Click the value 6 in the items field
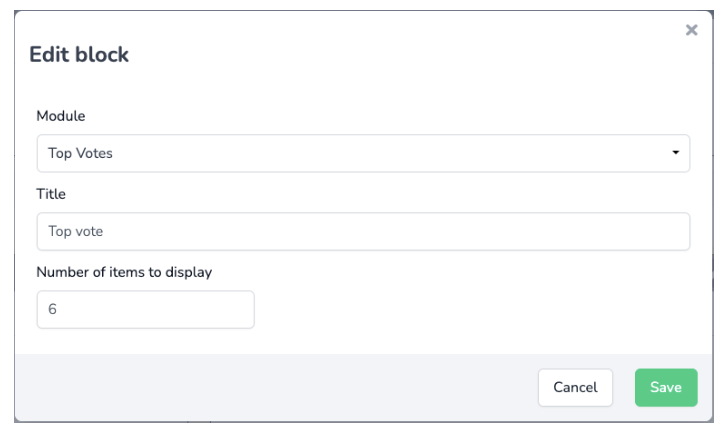The width and height of the screenshot is (727, 434). tap(52, 309)
